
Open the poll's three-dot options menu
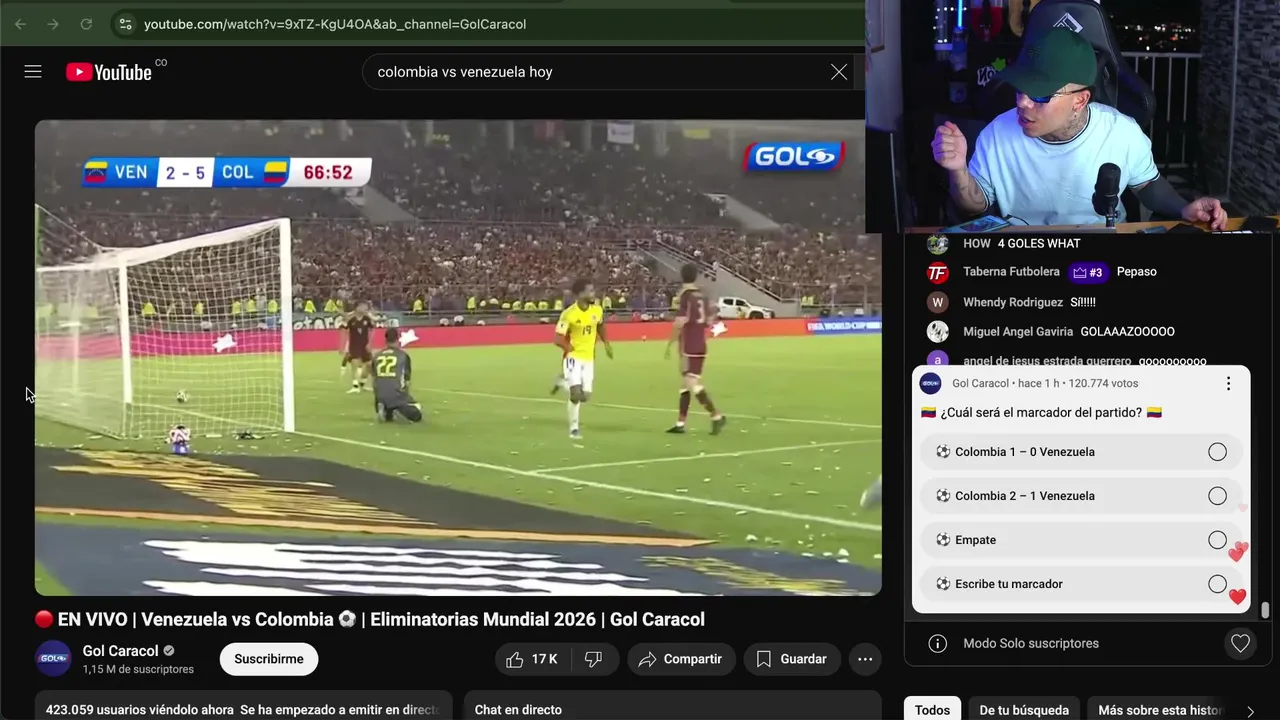(1229, 383)
